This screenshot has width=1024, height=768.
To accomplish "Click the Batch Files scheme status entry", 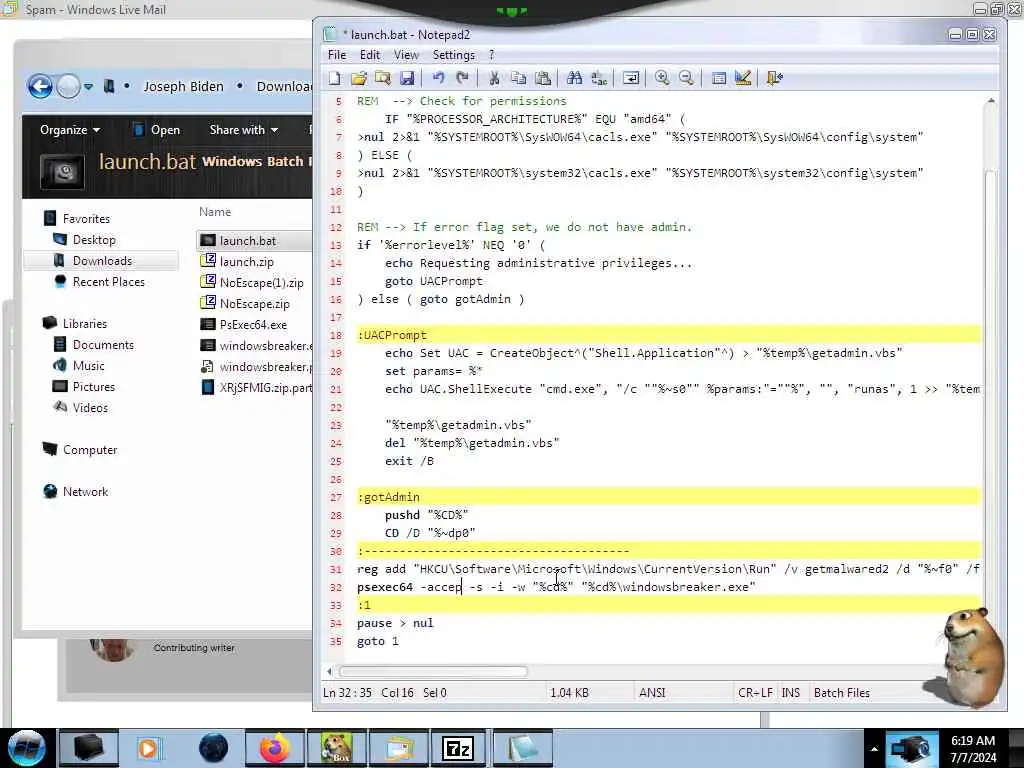I will pos(842,693).
